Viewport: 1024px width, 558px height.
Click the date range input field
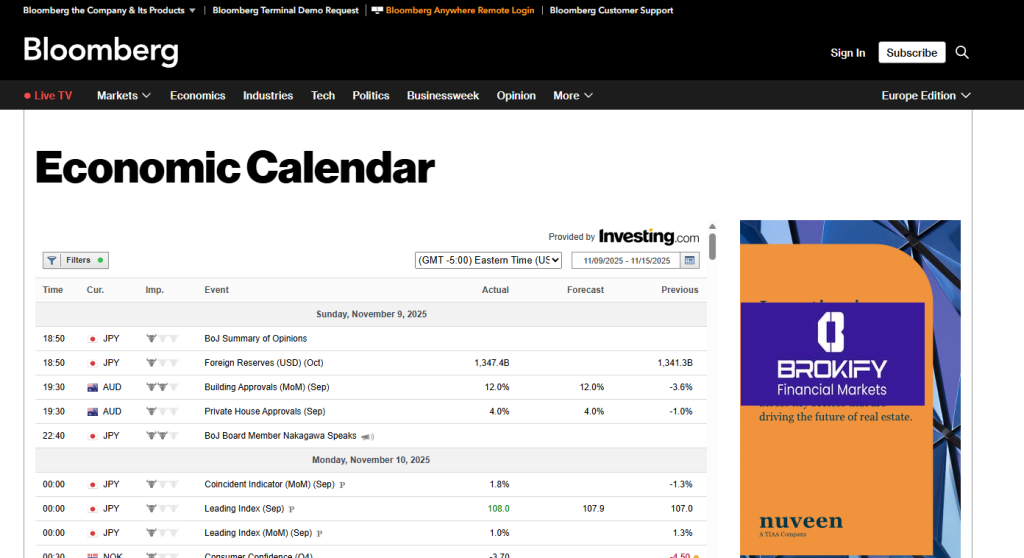point(625,260)
